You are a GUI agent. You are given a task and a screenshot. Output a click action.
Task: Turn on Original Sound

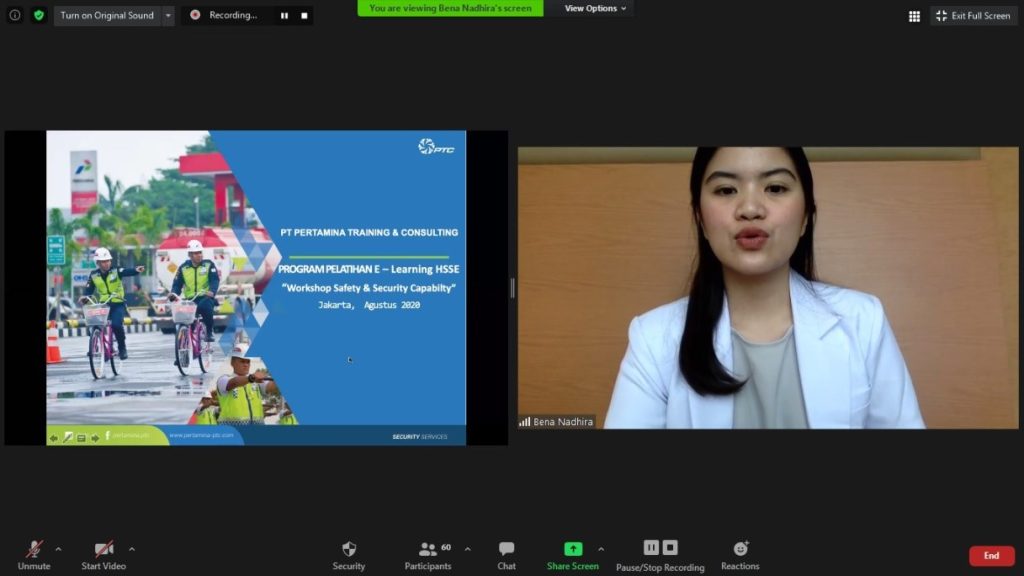point(107,15)
